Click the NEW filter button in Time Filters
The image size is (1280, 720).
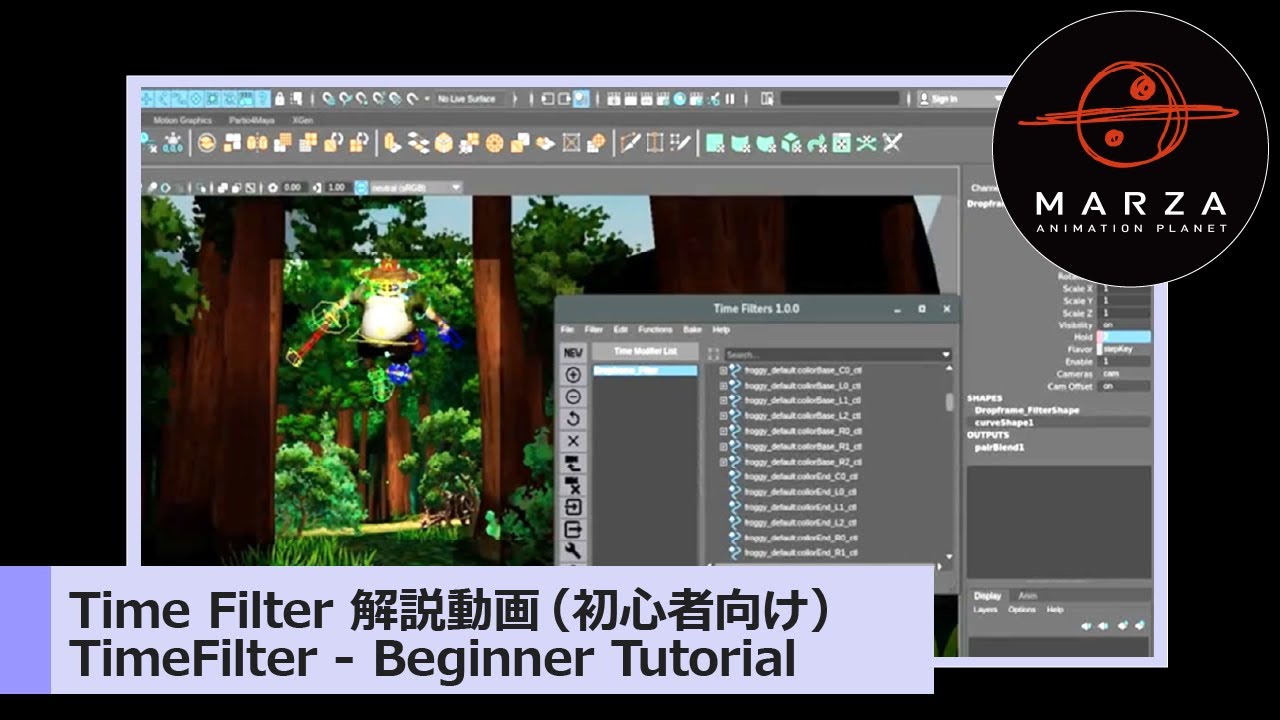[x=573, y=353]
